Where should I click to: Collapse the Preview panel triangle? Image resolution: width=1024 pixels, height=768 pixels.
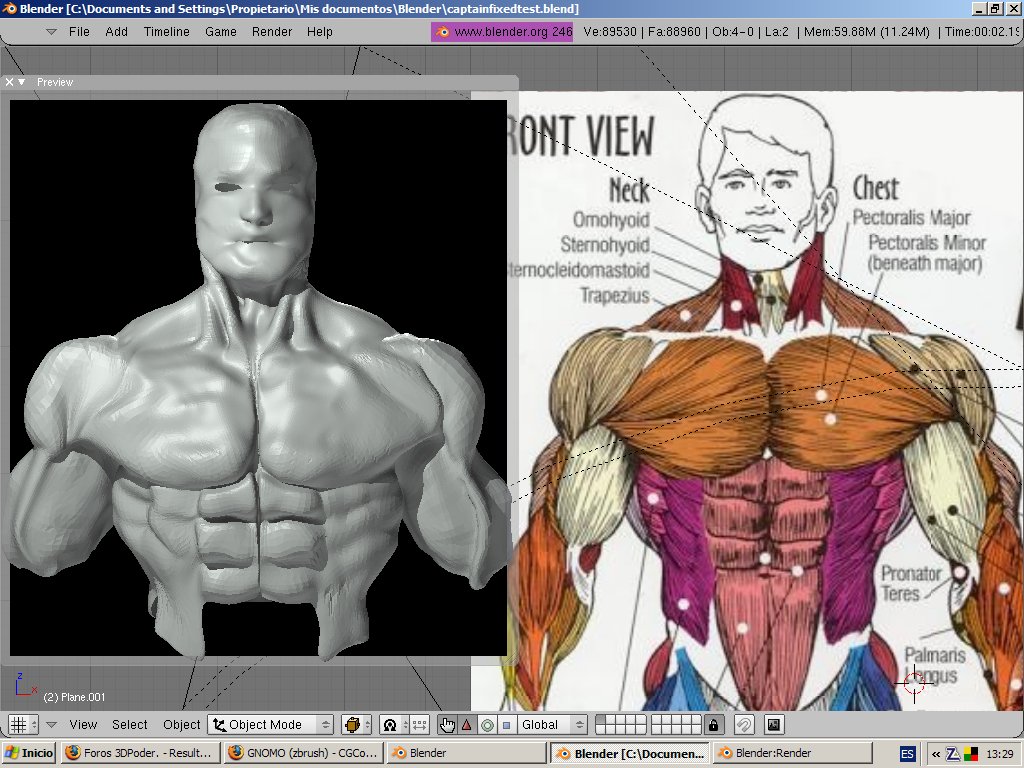(22, 82)
